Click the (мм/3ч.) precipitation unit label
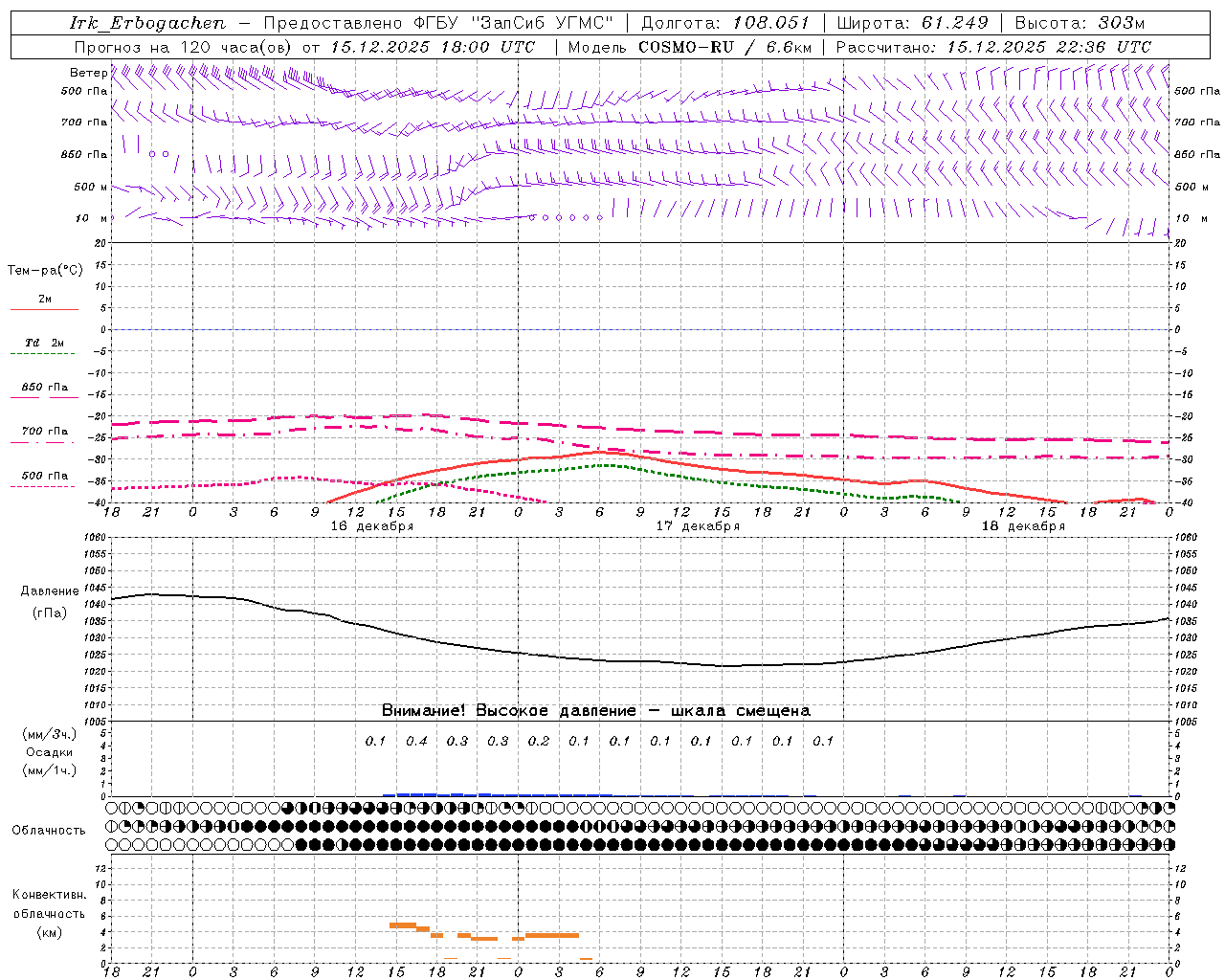The width and height of the screenshot is (1225, 980). tap(50, 734)
